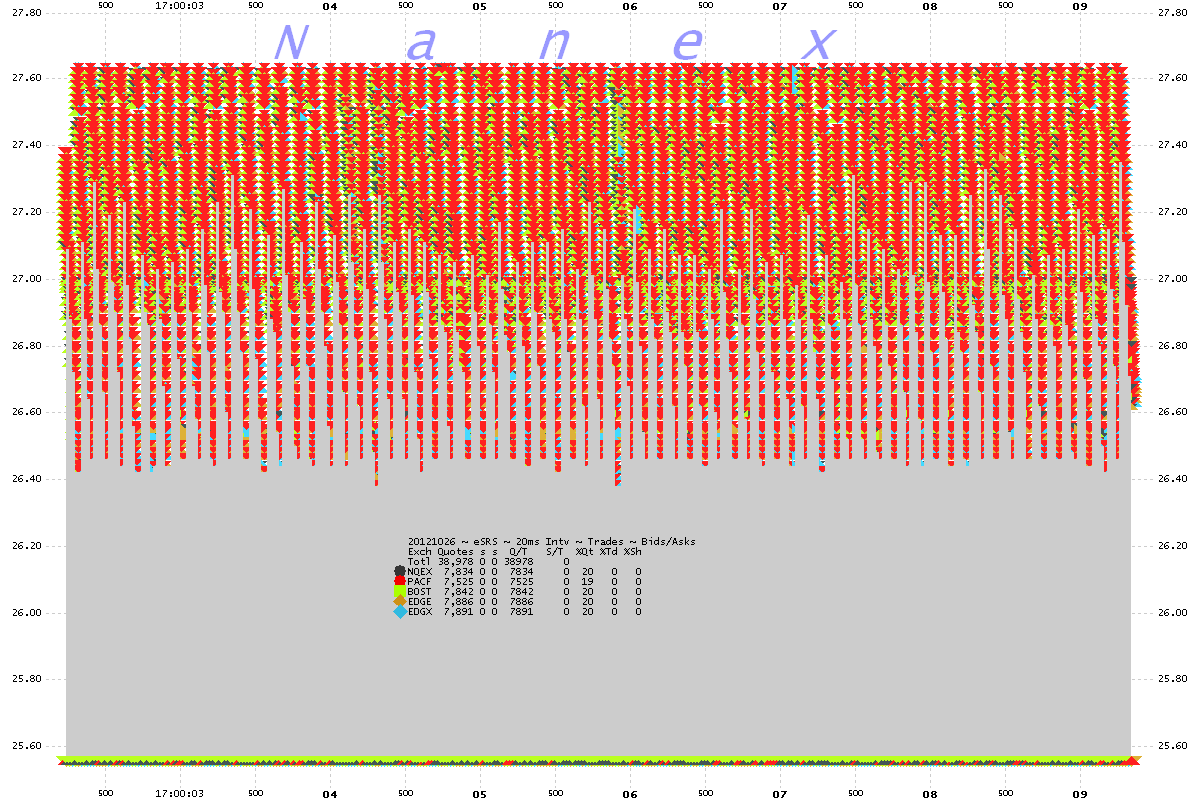The width and height of the screenshot is (1200, 800).
Task: Select the 07 second mark on the bottom time axis
Action: pos(780,794)
